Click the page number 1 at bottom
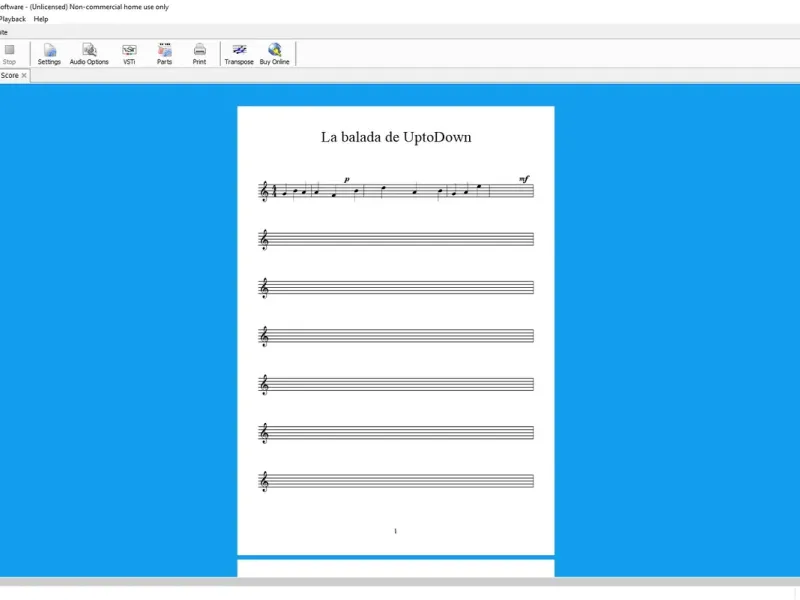This screenshot has height=600, width=800. point(395,531)
